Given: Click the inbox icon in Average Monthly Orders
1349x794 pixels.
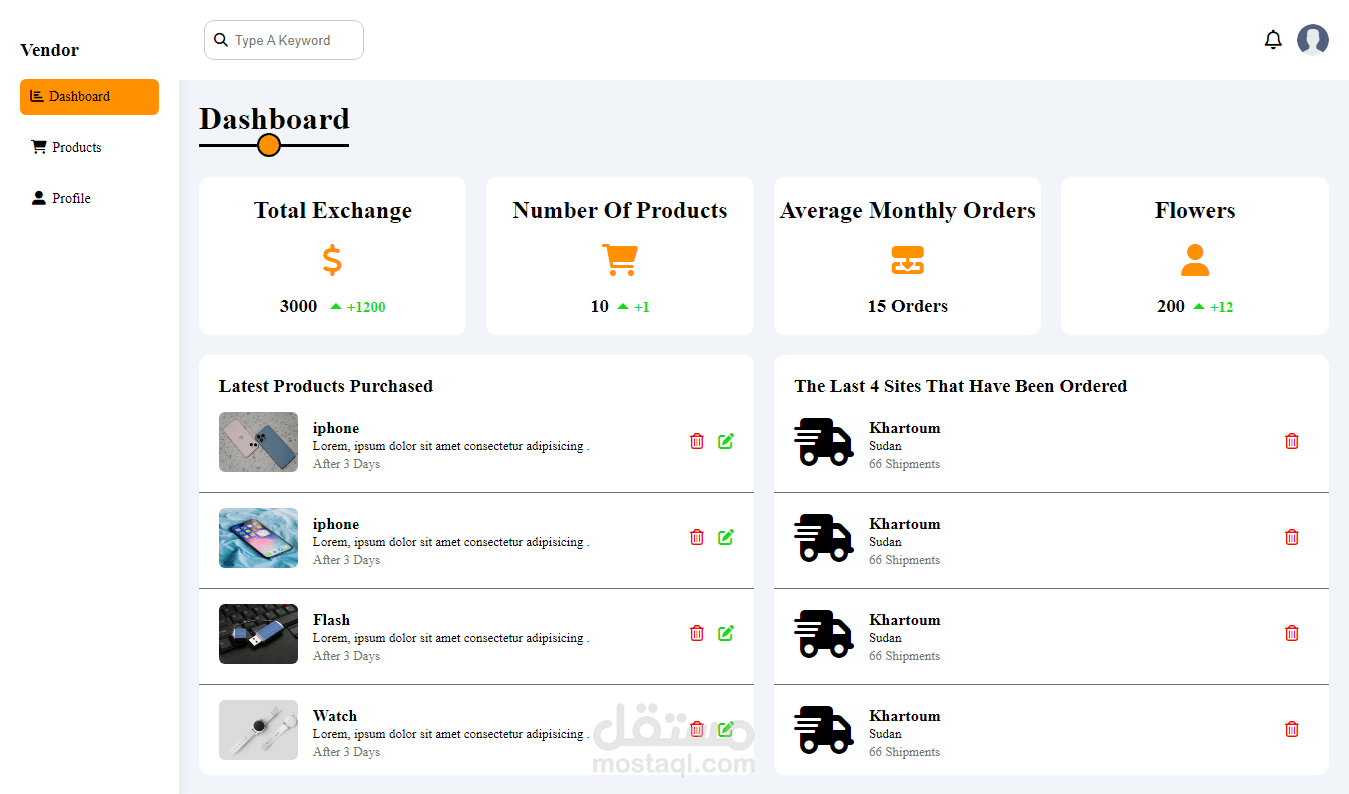Looking at the screenshot, I should [x=907, y=260].
